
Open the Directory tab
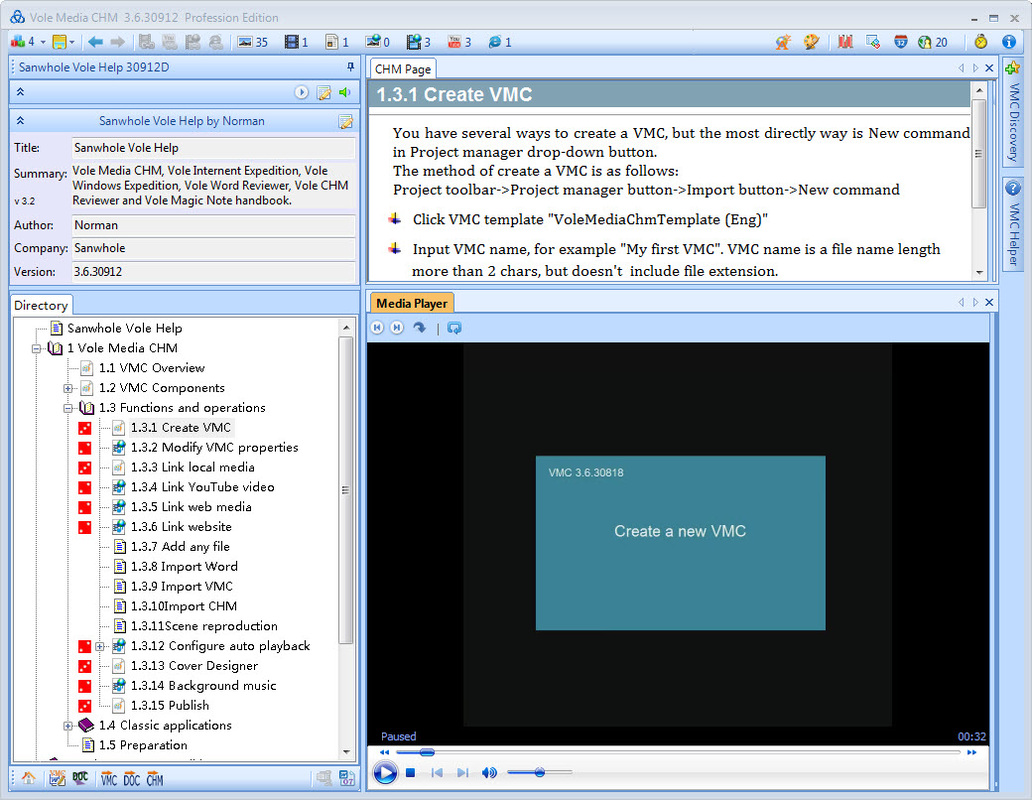pyautogui.click(x=41, y=305)
